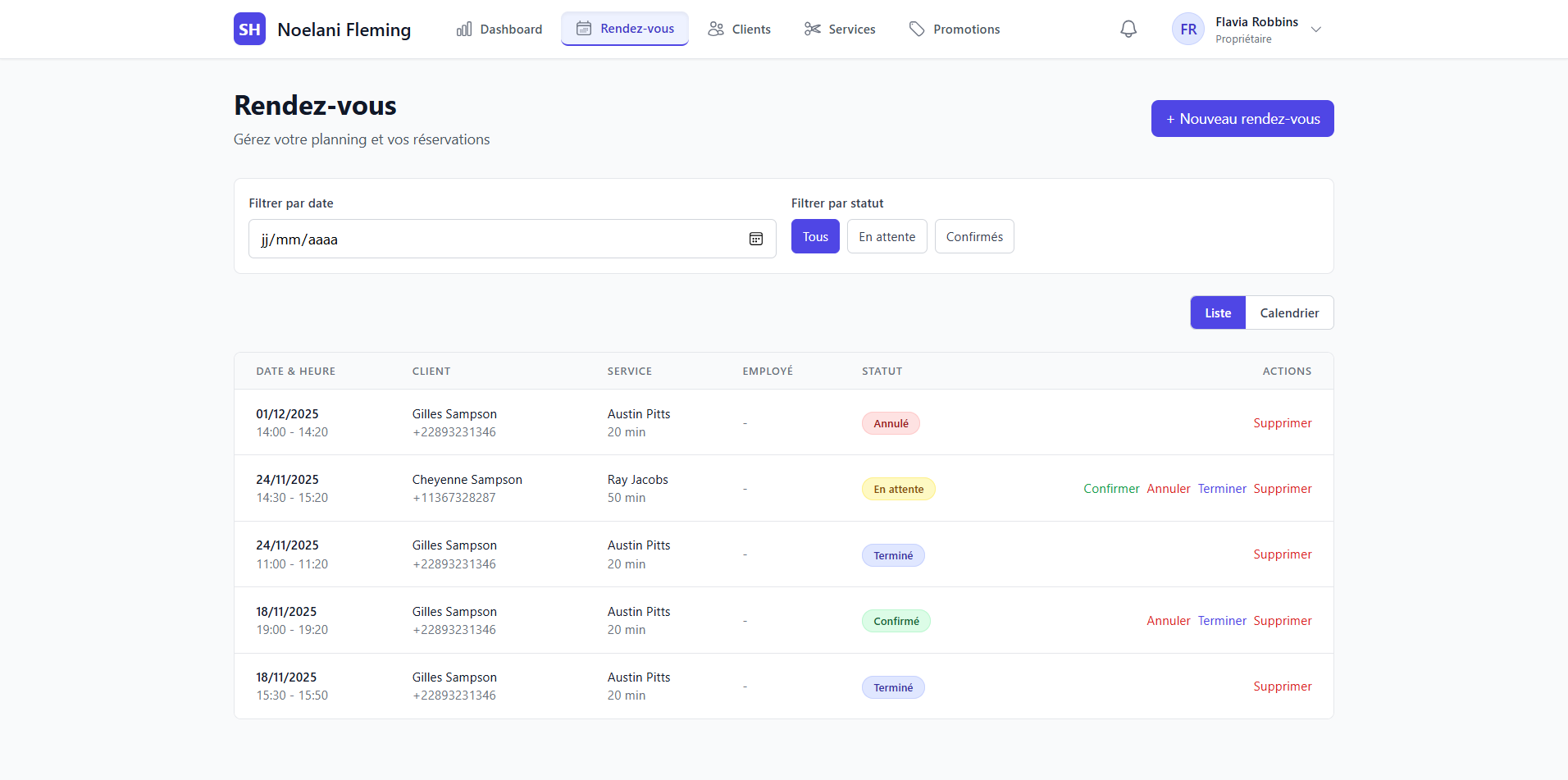Confirm Cheyenne Sampson's pending appointment
Viewport: 1568px width, 780px height.
(1111, 488)
